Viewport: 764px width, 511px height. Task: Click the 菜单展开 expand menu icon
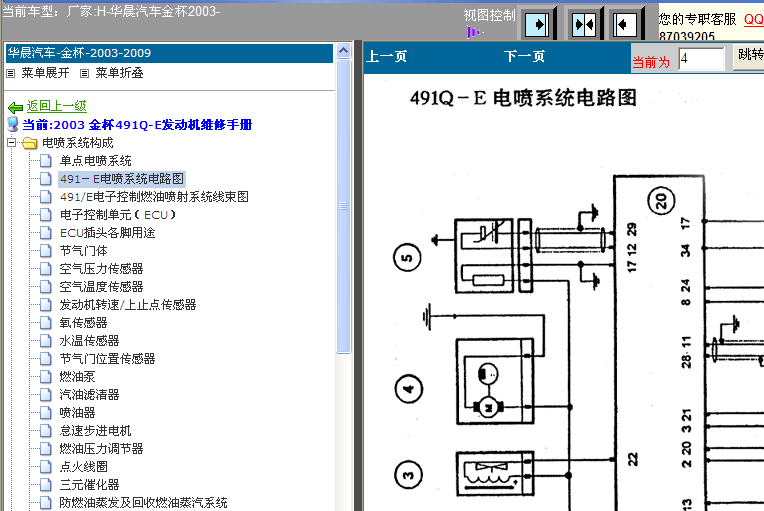pos(11,74)
